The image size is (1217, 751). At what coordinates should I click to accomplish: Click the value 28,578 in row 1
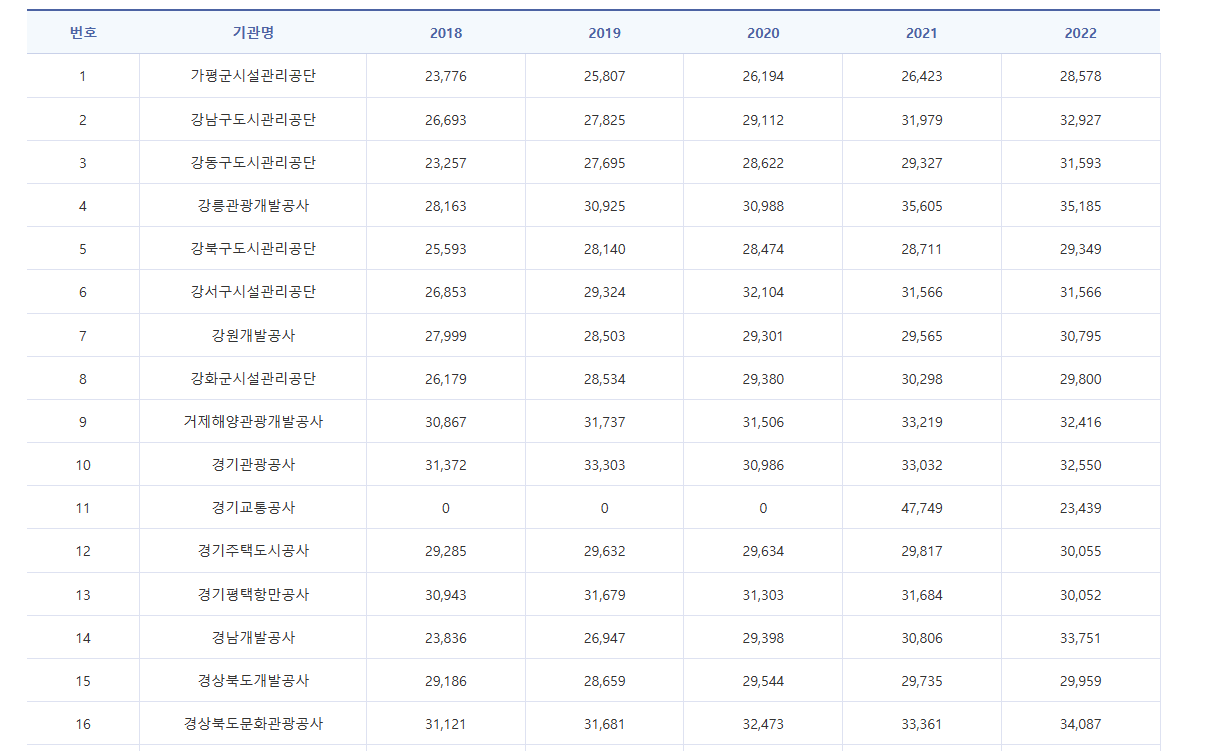point(1081,76)
